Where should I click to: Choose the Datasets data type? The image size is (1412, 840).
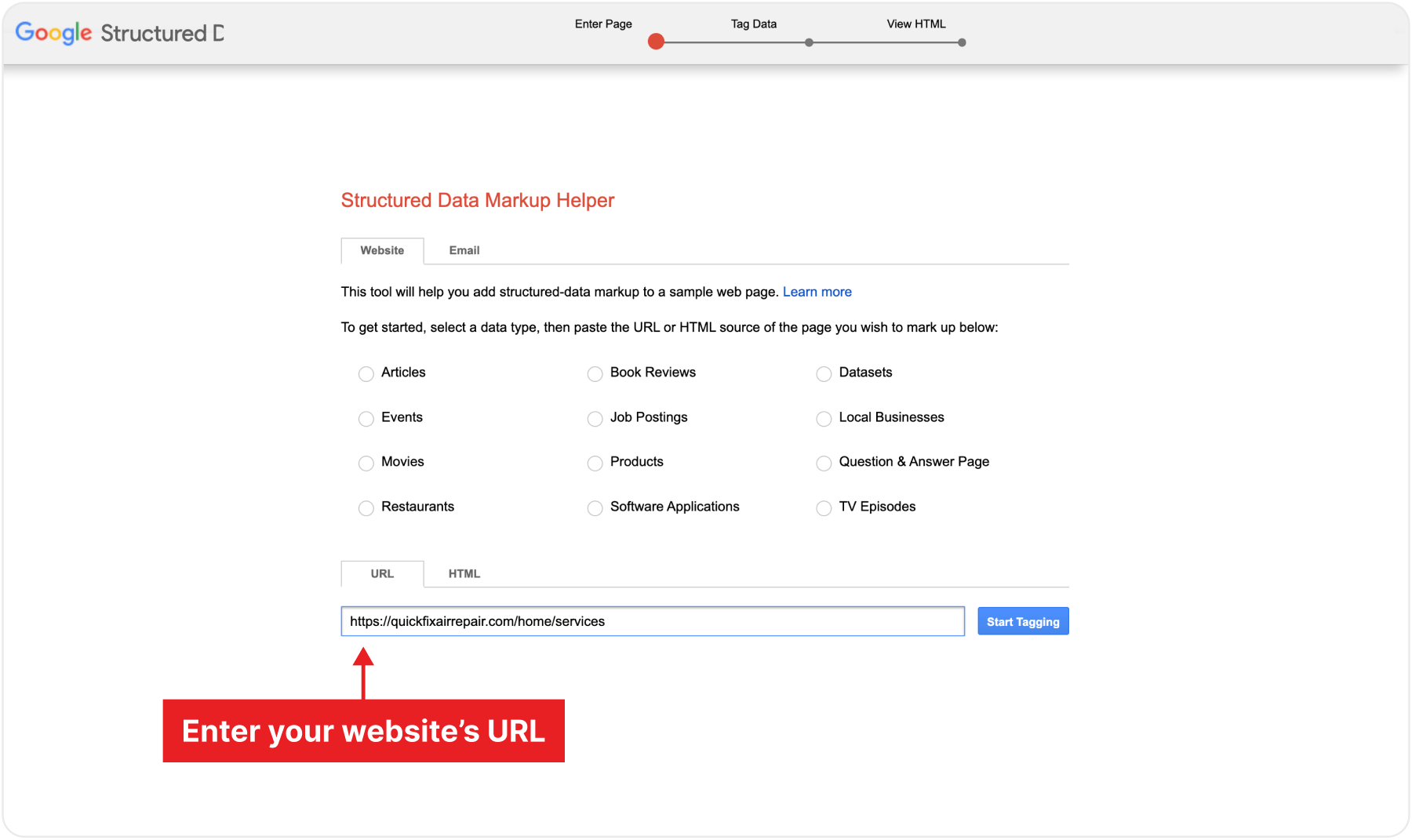pos(823,374)
